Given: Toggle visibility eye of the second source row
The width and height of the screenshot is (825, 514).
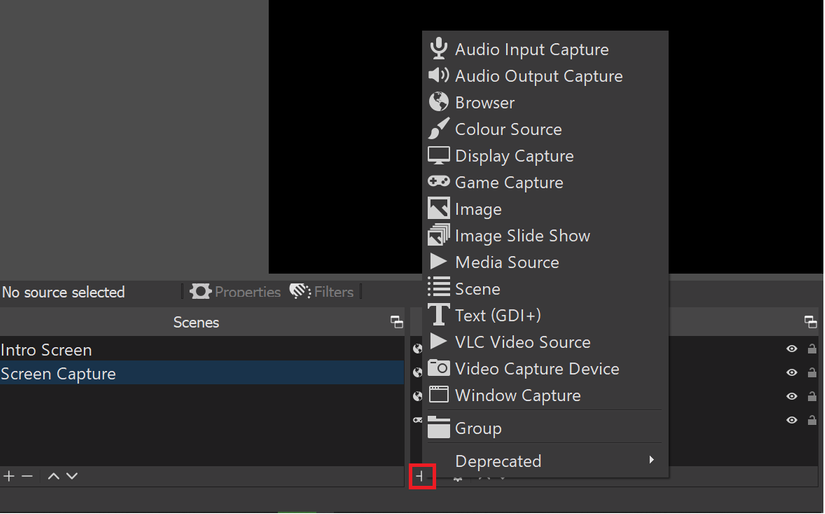Looking at the screenshot, I should pos(791,372).
